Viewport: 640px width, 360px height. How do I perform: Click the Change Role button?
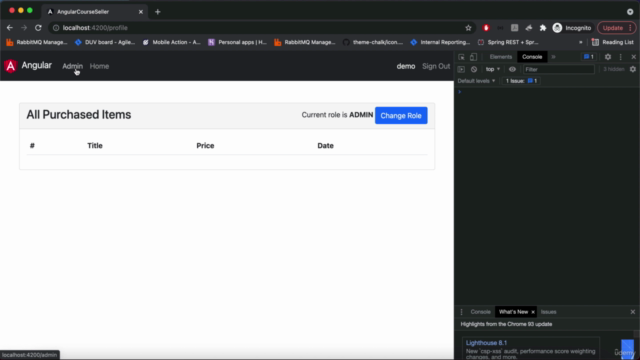(x=401, y=116)
